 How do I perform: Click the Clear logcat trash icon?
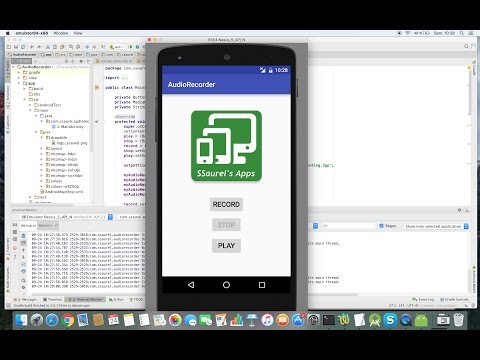click(23, 236)
